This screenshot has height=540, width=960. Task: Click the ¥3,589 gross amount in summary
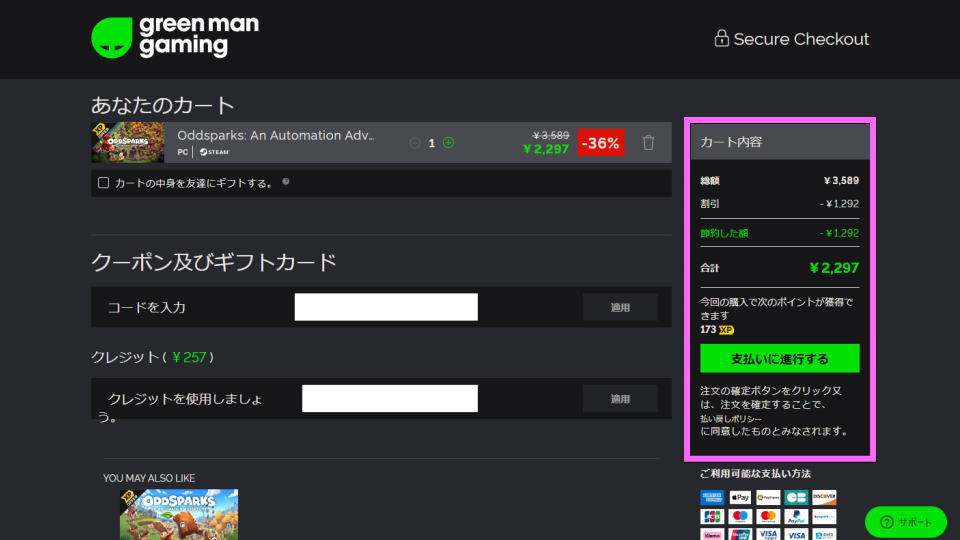841,181
